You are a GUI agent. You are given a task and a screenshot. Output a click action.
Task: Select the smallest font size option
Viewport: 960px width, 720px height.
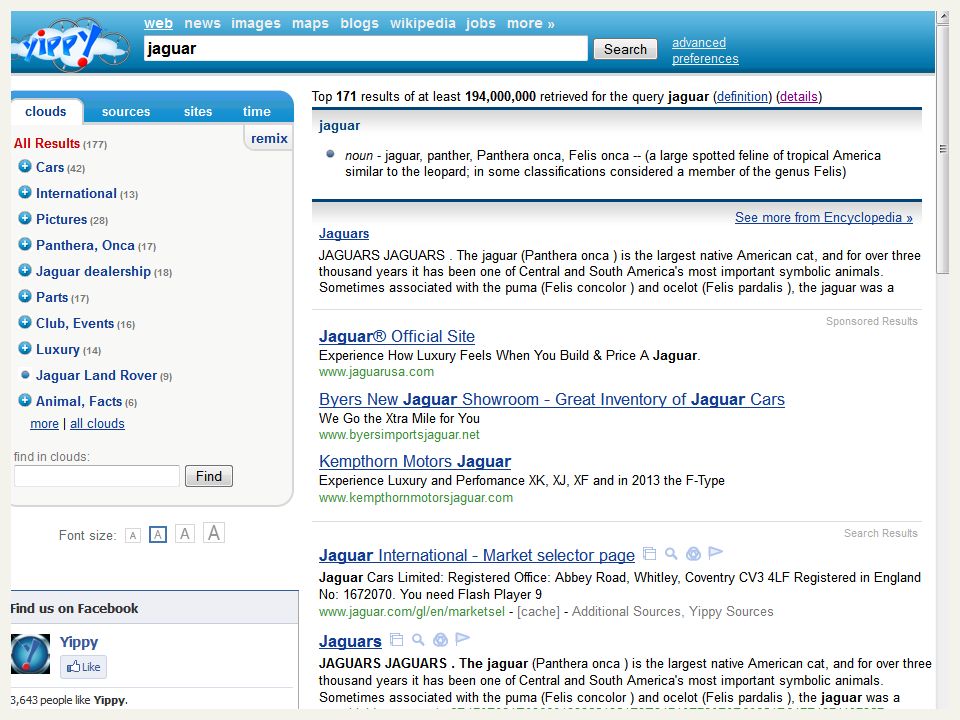point(133,536)
